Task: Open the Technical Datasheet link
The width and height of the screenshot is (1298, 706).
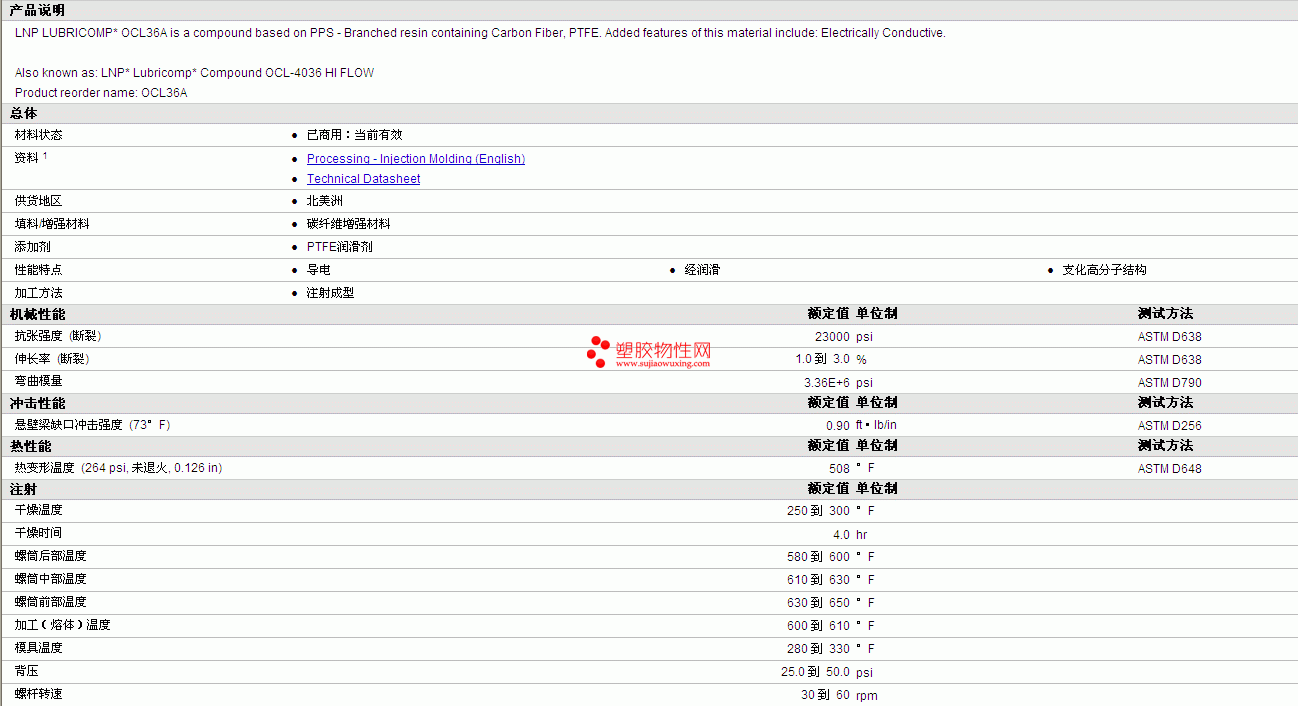Action: point(363,179)
